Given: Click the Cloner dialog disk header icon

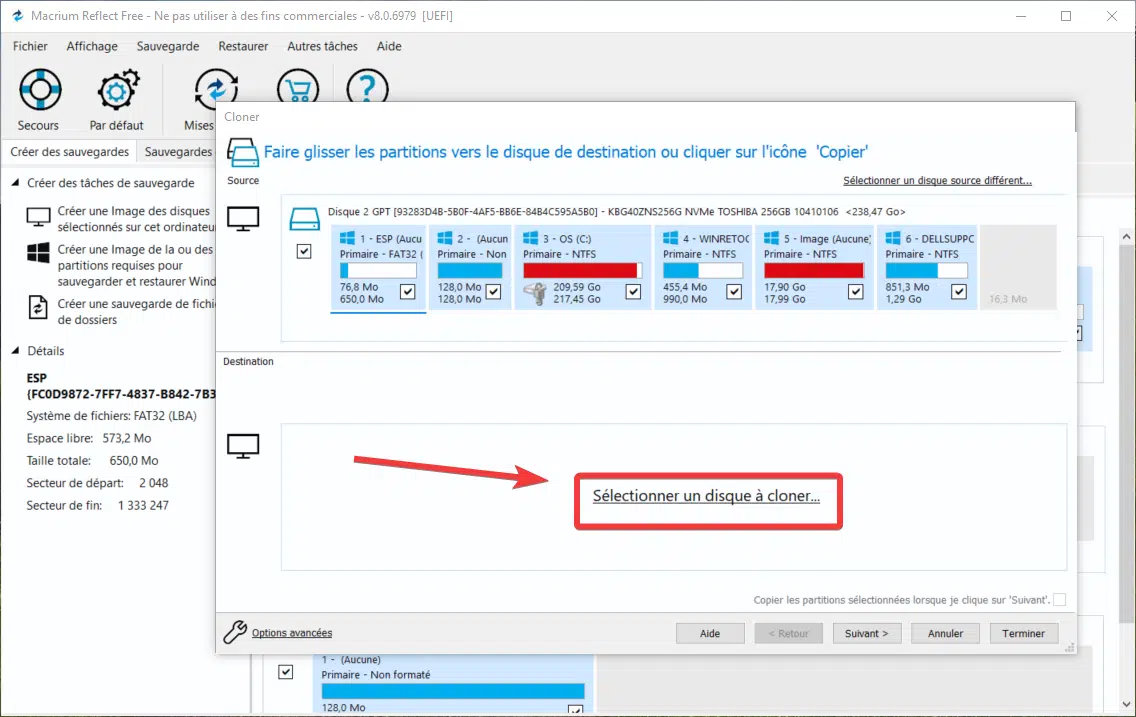Looking at the screenshot, I should [243, 153].
